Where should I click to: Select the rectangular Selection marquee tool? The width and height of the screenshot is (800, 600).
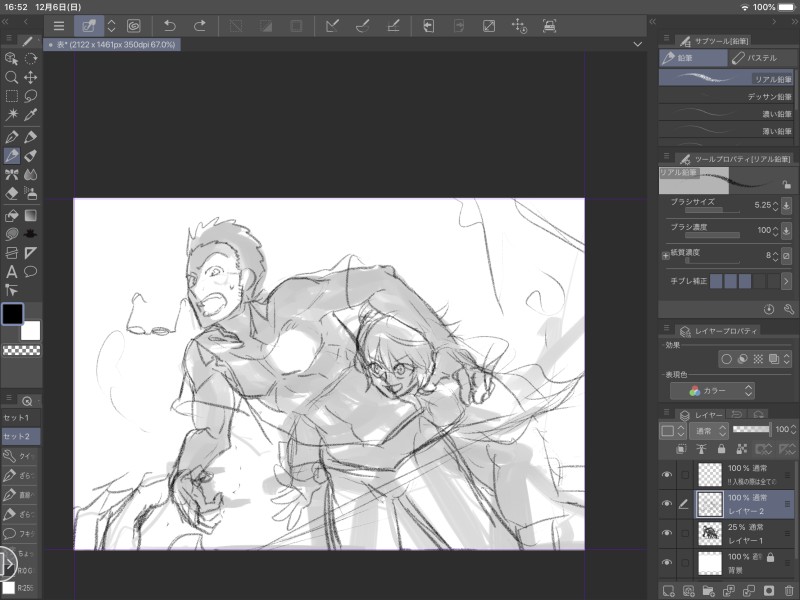pyautogui.click(x=11, y=96)
